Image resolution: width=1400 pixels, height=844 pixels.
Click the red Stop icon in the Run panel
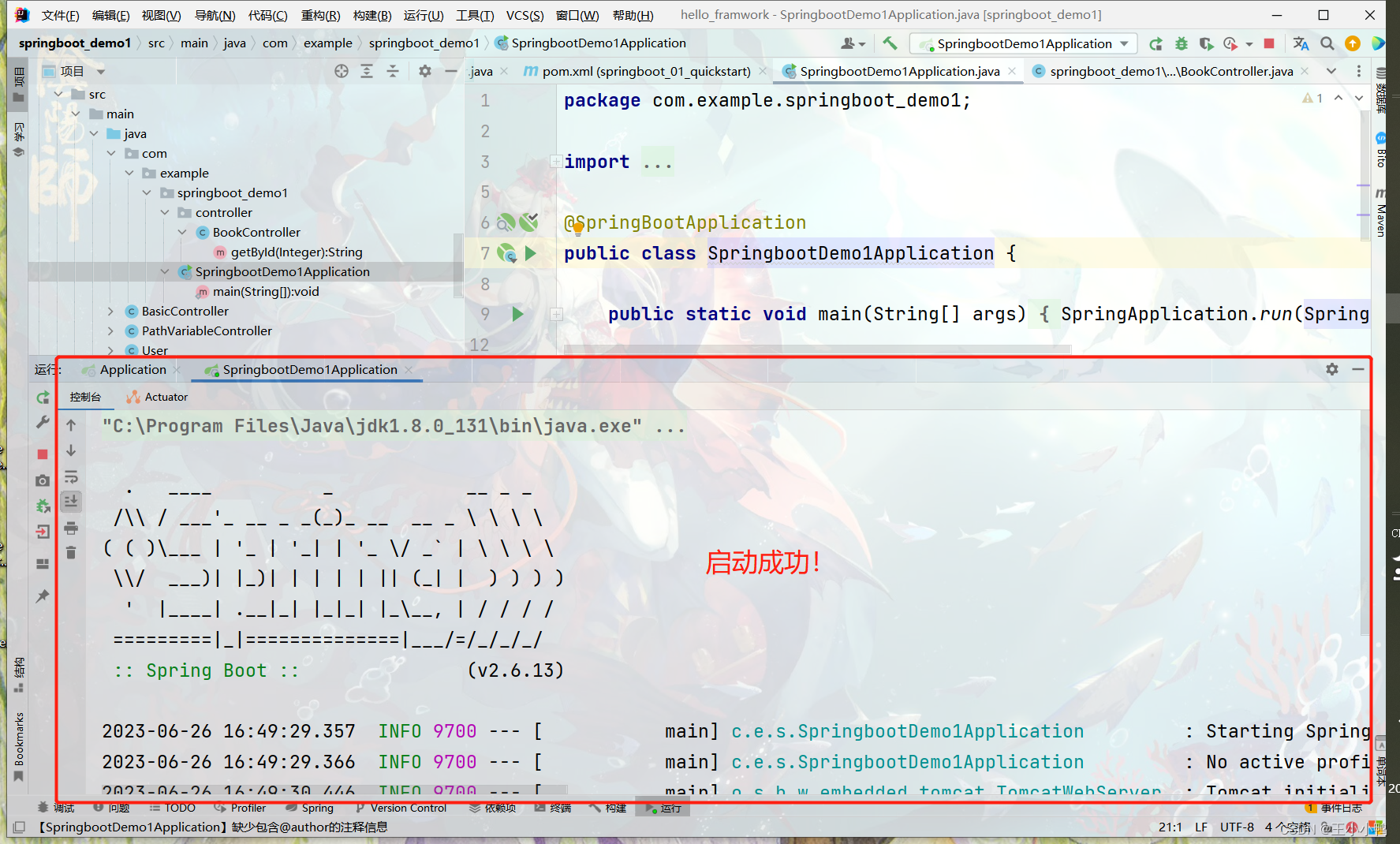click(x=43, y=454)
